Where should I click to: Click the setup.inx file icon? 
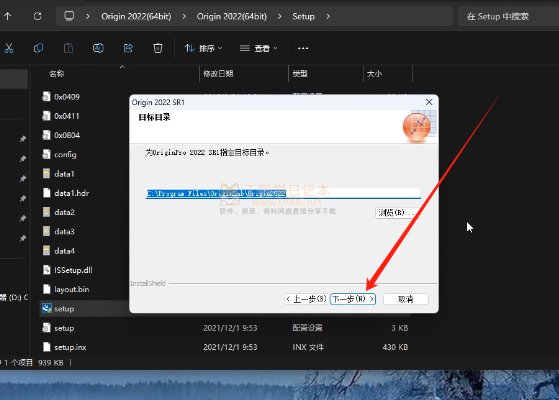pos(47,347)
